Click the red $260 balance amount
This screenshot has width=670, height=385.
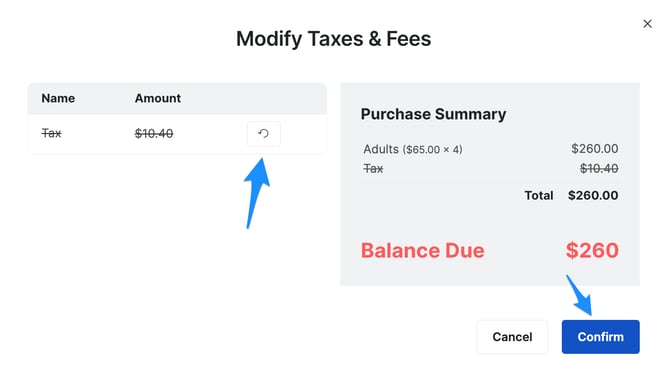pos(592,250)
